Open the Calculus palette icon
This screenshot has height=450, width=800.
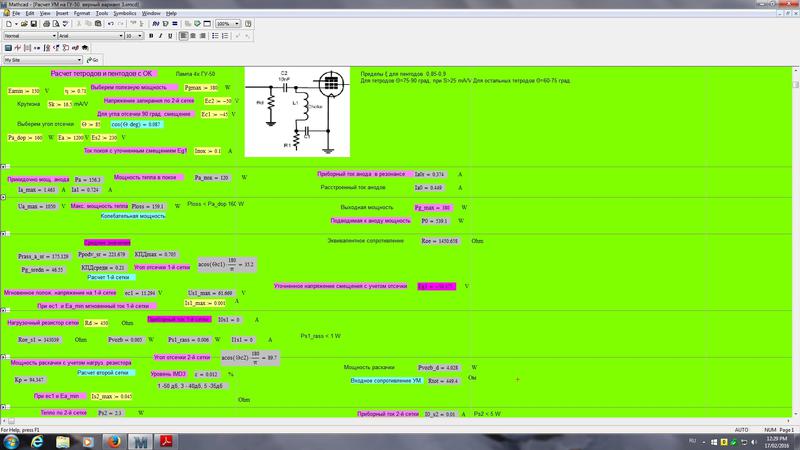47,47
